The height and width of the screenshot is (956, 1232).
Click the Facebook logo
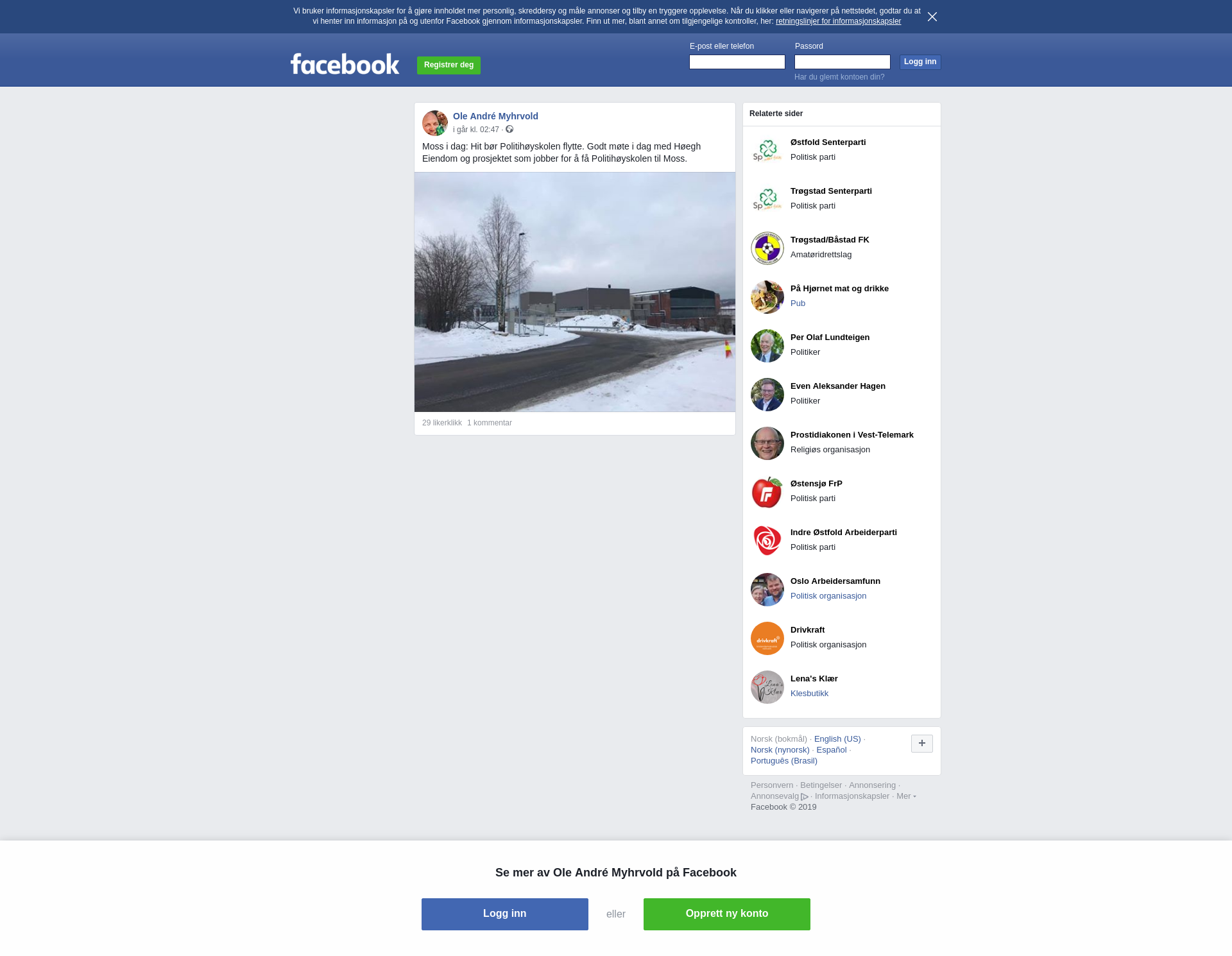345,64
